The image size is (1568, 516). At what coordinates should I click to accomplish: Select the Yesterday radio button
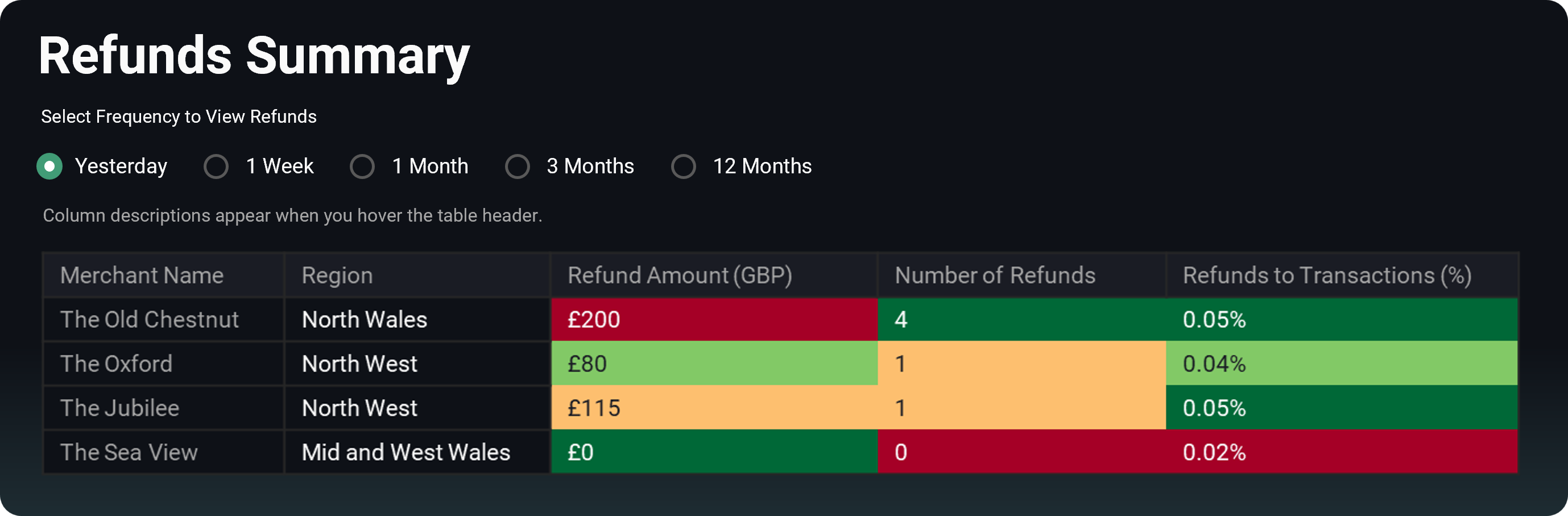(49, 166)
